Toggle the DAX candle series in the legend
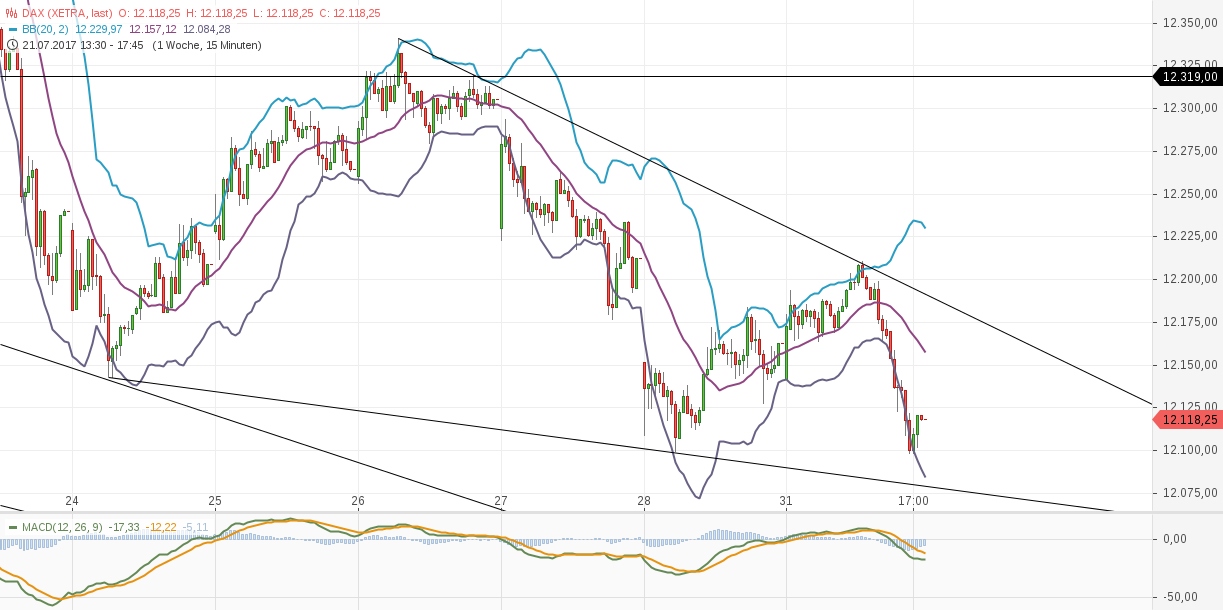 pos(66,14)
